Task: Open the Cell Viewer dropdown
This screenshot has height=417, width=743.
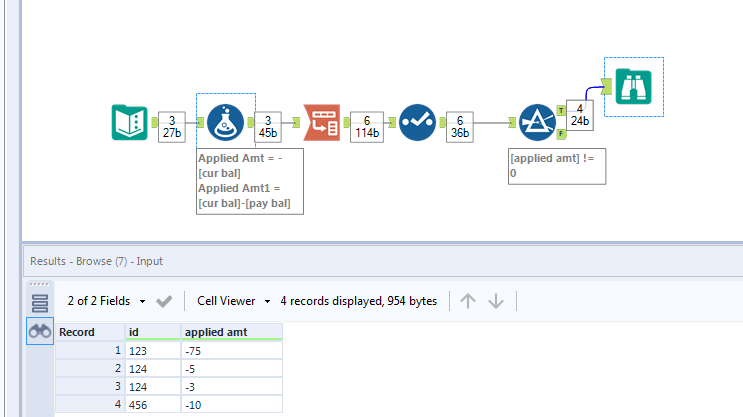Action: click(234, 301)
